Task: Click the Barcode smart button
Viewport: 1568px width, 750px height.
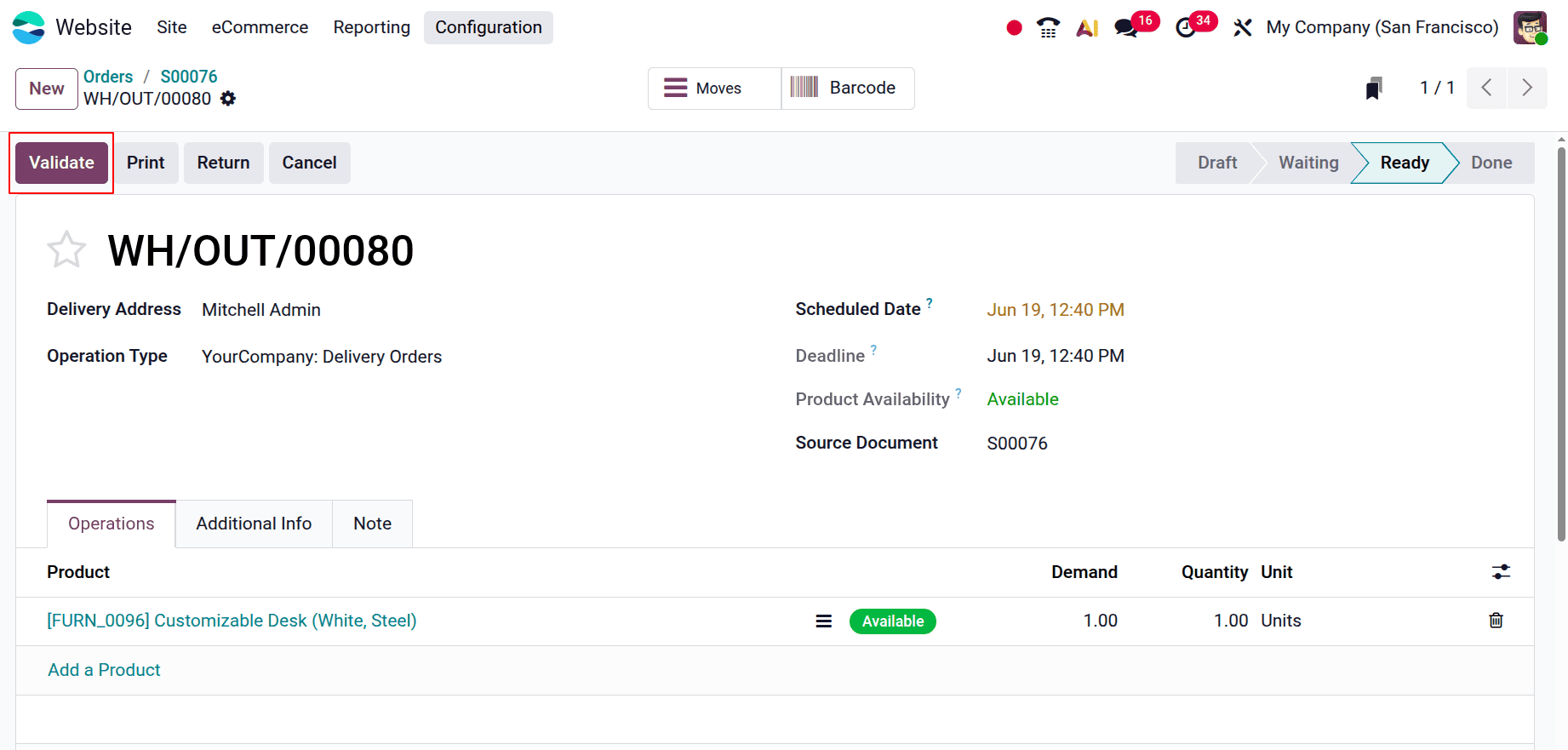Action: [x=848, y=89]
